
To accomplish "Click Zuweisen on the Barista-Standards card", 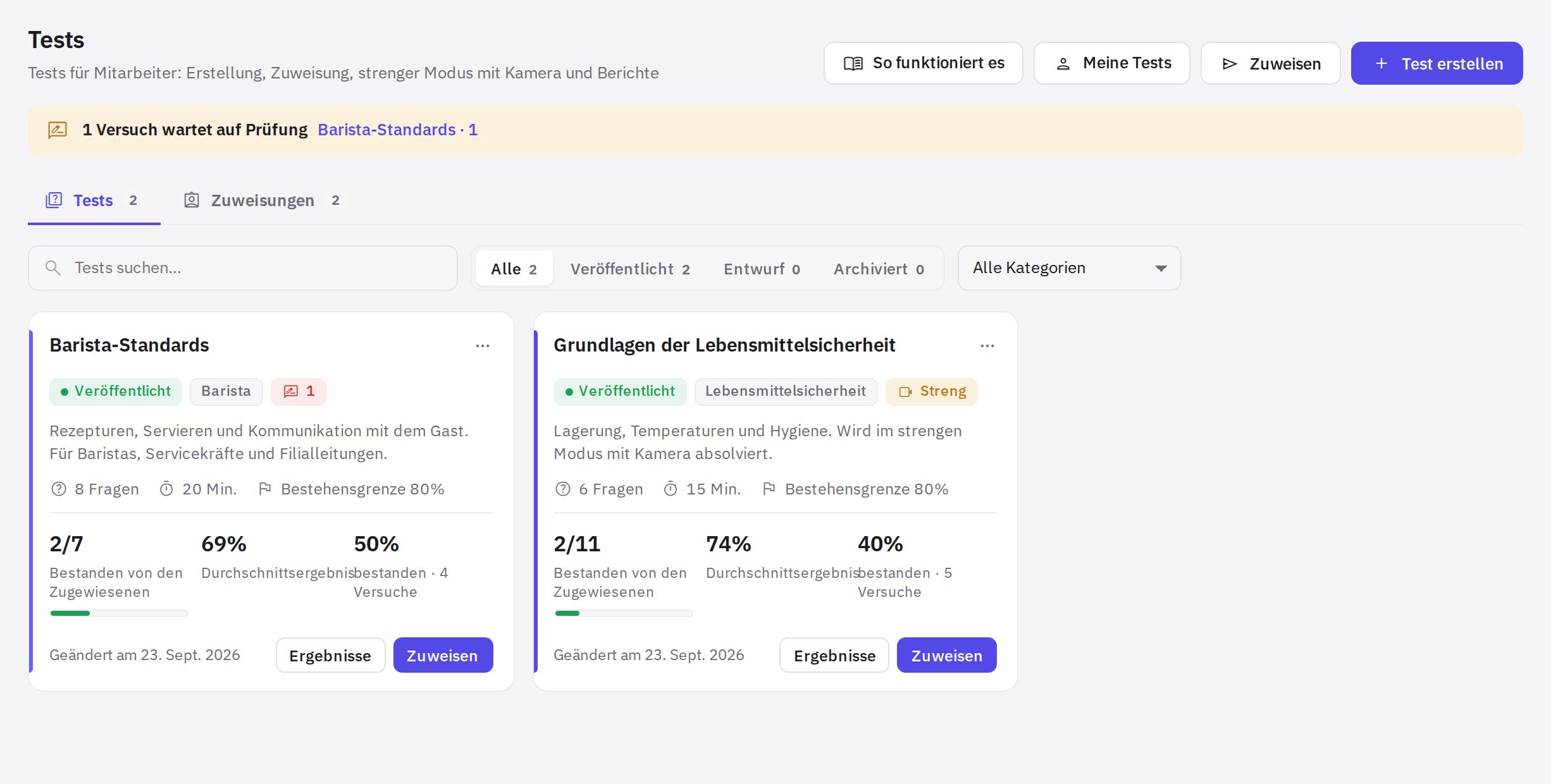I will pyautogui.click(x=443, y=655).
